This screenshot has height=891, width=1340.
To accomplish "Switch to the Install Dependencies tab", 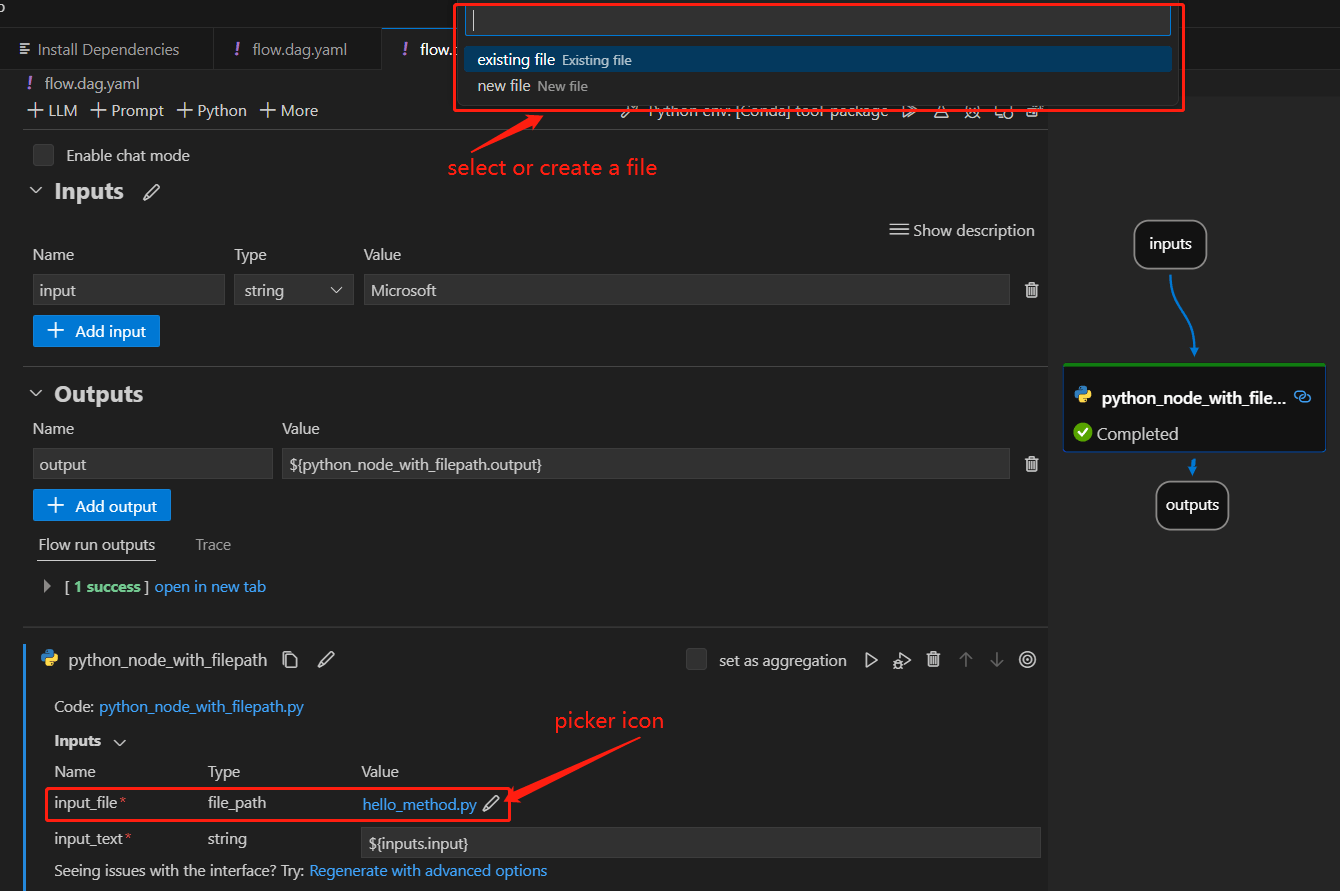I will click(x=107, y=48).
